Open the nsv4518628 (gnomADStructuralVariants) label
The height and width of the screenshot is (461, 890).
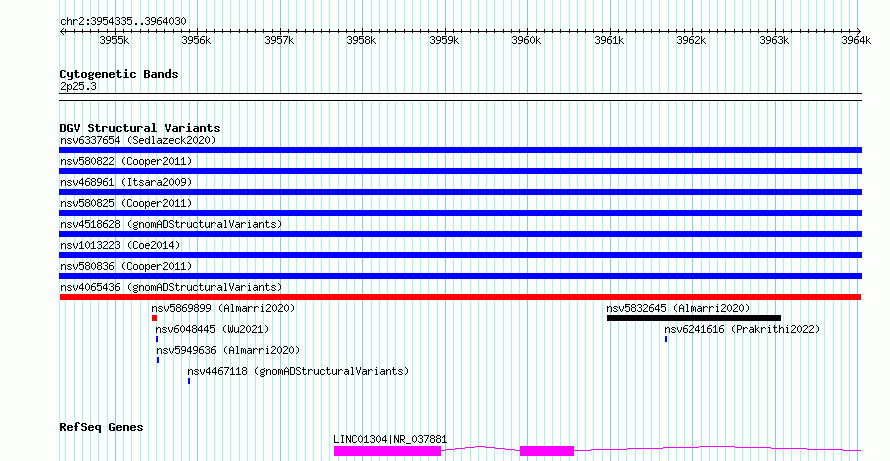pos(171,224)
